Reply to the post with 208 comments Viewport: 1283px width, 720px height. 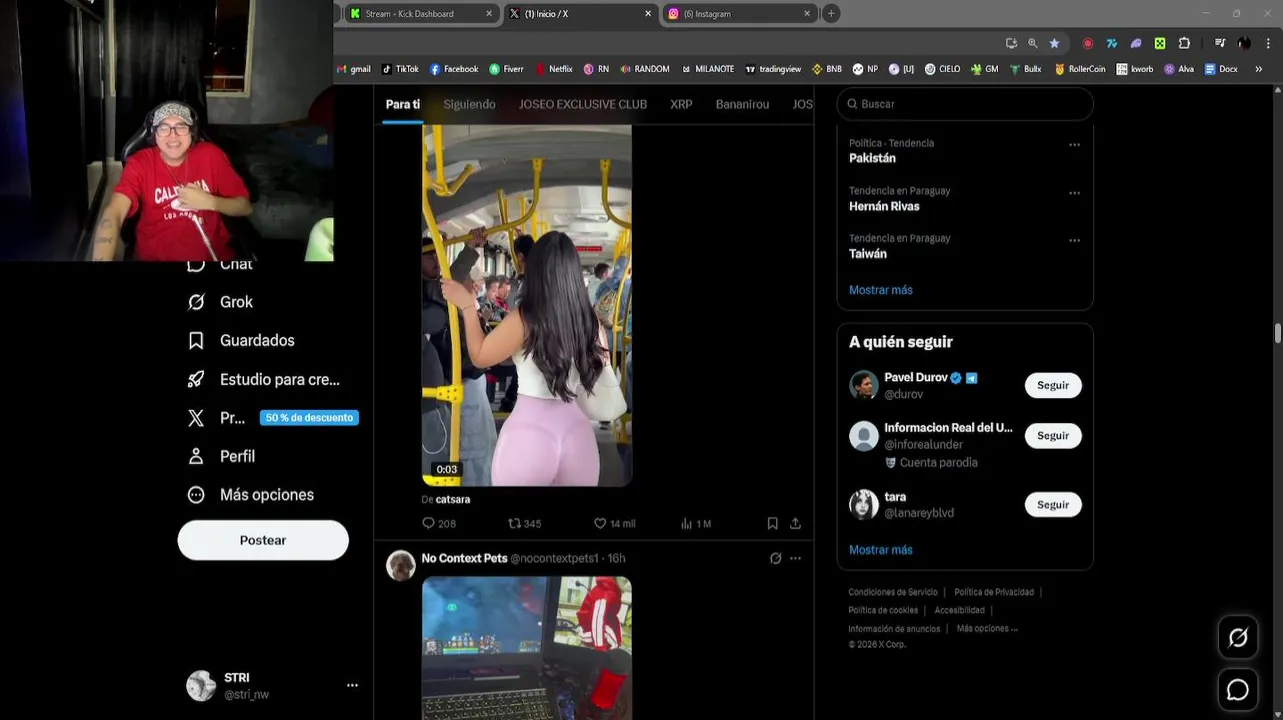pyautogui.click(x=439, y=523)
